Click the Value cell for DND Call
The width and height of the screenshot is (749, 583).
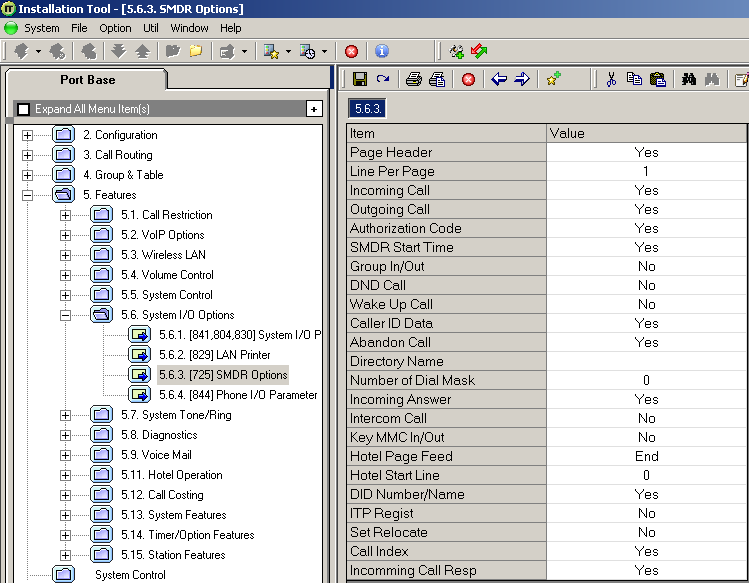coord(646,285)
